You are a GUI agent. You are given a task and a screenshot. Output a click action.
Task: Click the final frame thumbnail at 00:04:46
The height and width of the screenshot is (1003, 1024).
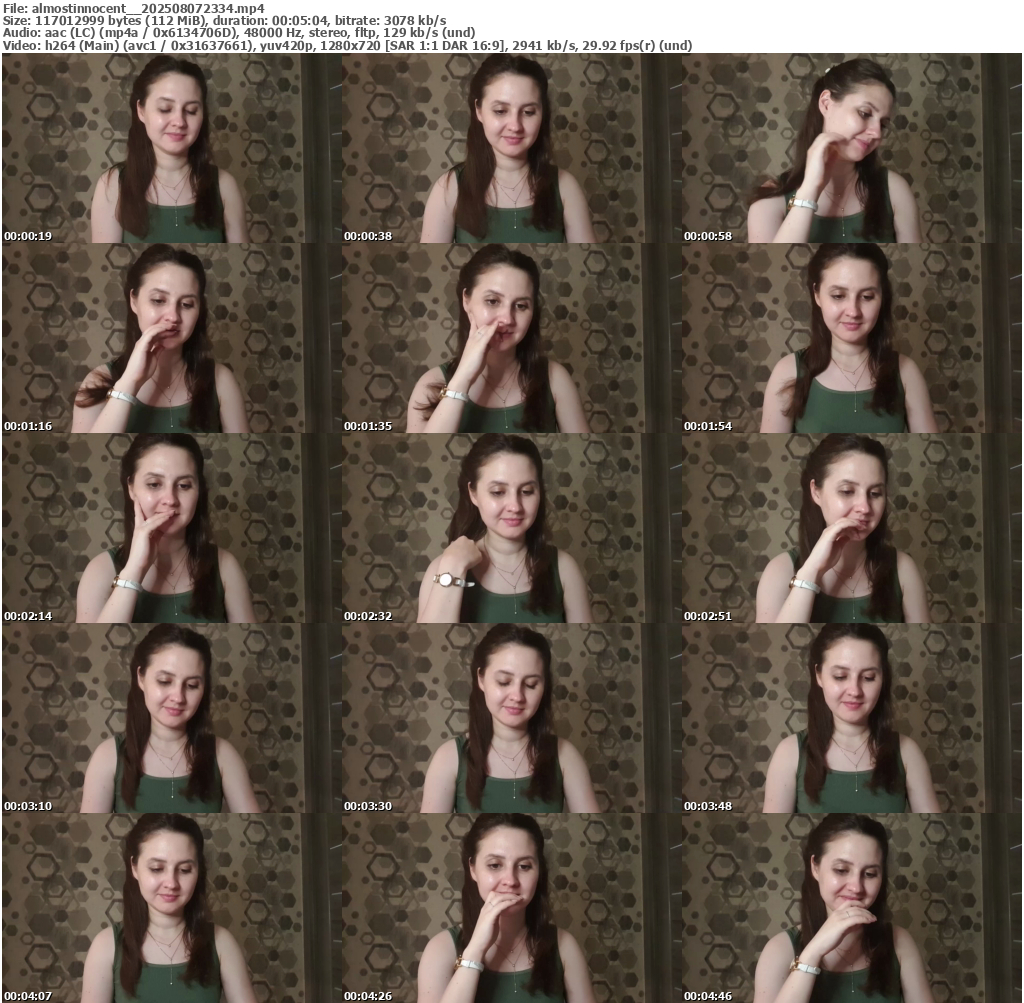pyautogui.click(x=851, y=908)
